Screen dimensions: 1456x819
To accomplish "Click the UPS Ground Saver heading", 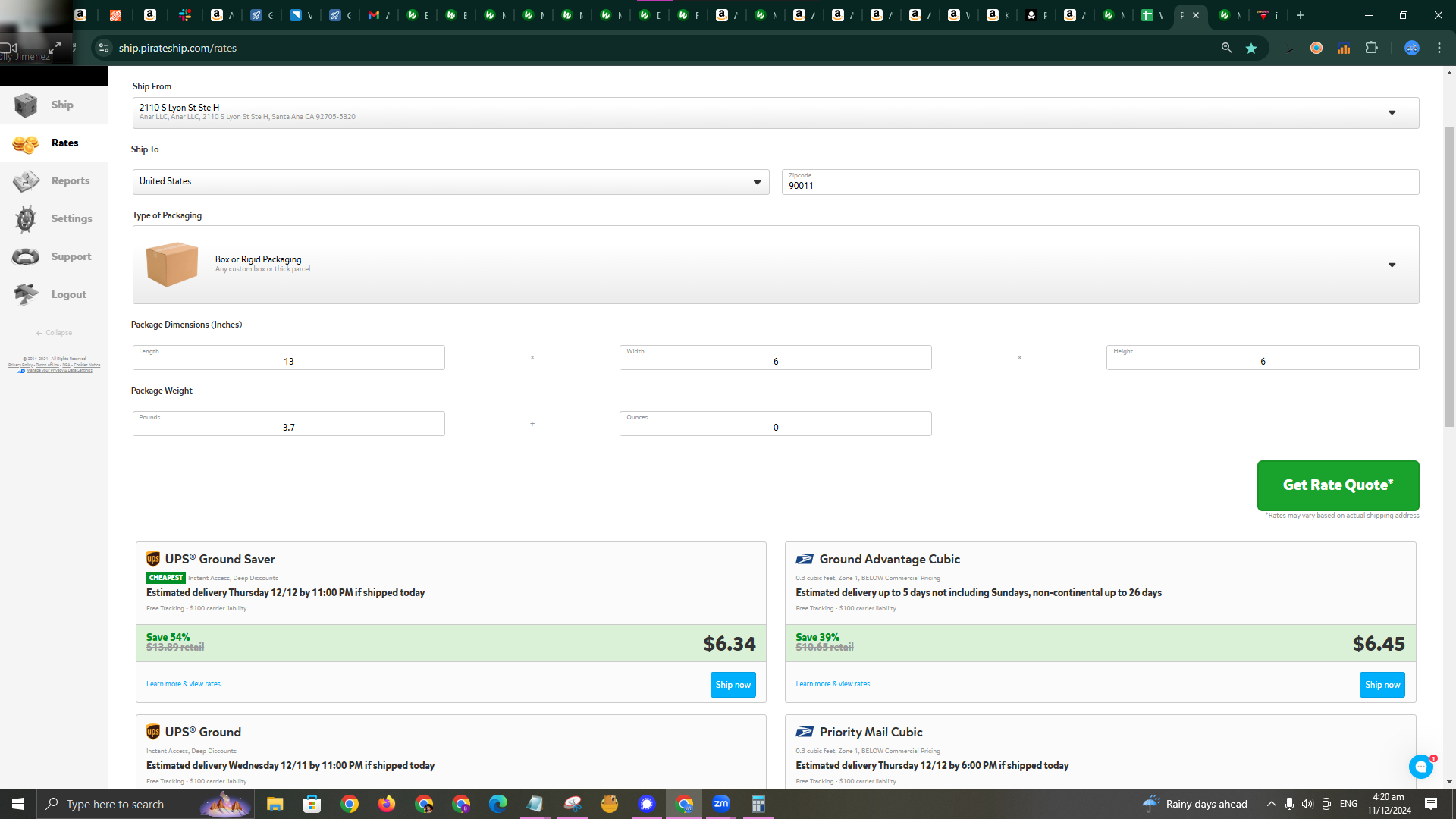I will click(220, 560).
